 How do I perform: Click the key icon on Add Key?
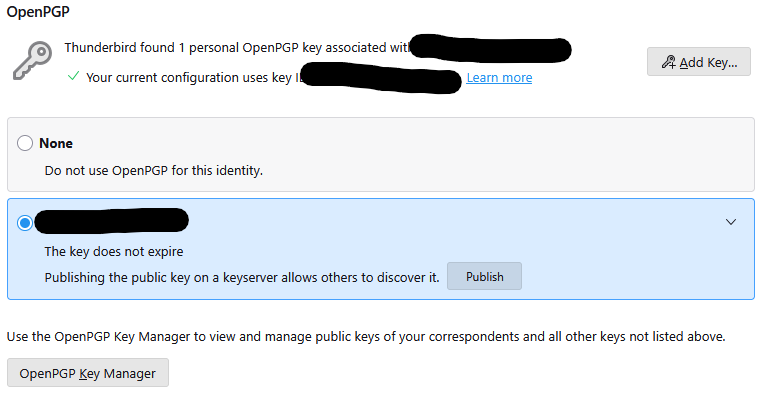click(668, 62)
